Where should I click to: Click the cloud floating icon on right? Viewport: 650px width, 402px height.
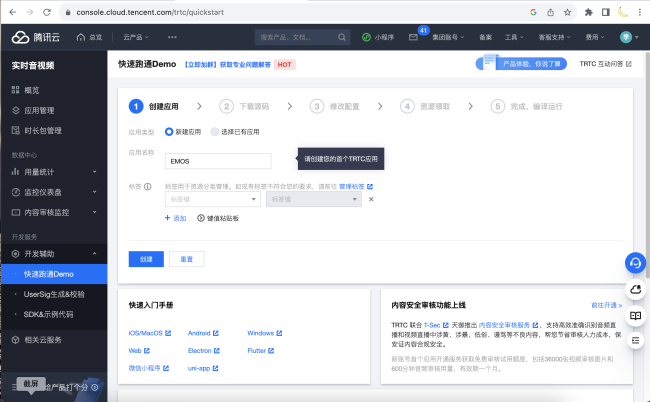tap(635, 289)
